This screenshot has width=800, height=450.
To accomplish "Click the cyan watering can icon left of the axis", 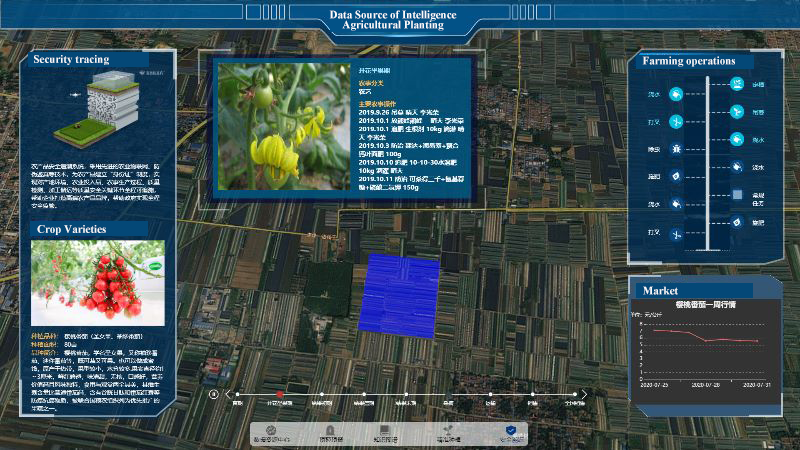I will pyautogui.click(x=676, y=94).
